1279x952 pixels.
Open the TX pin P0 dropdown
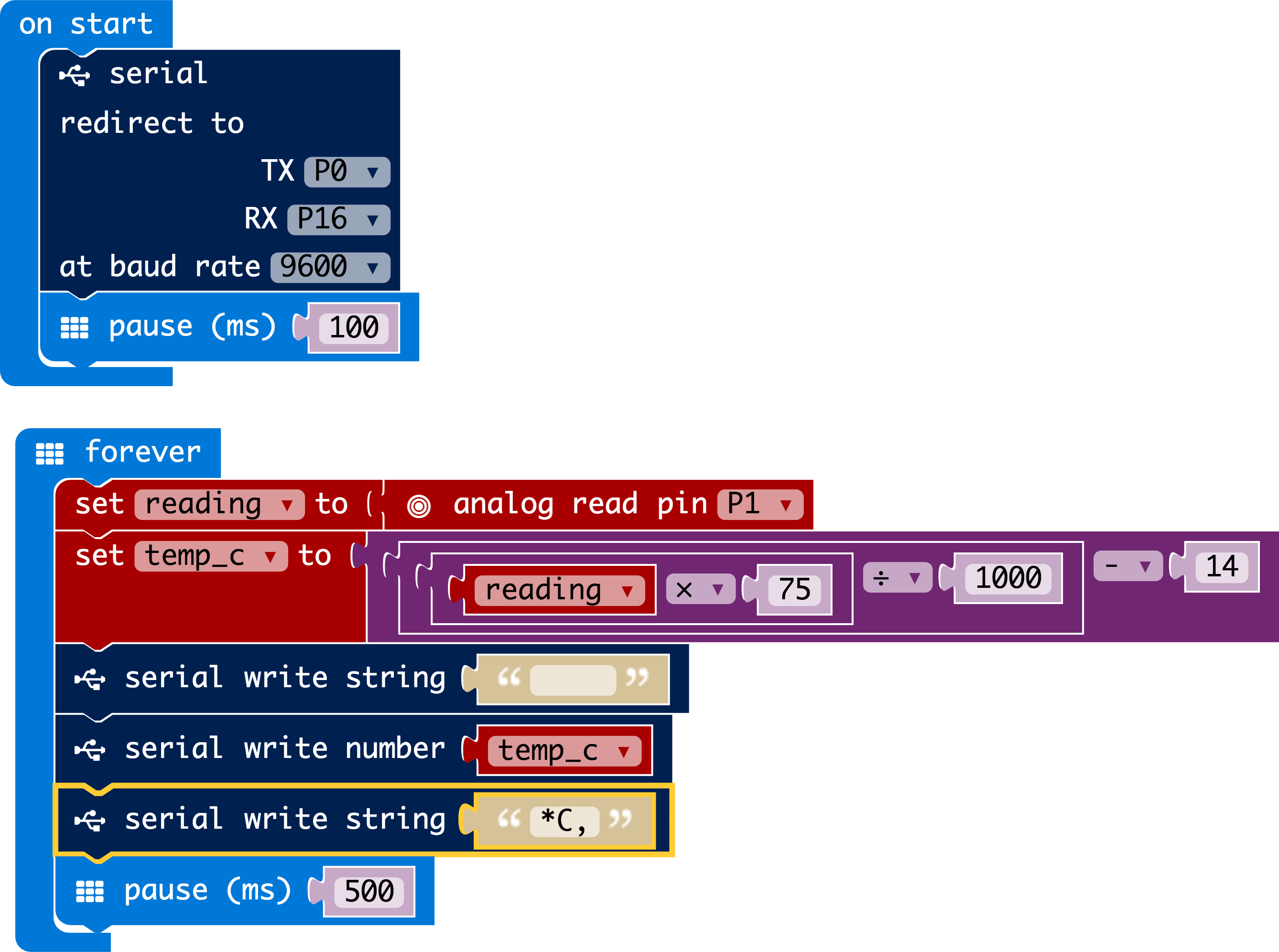pyautogui.click(x=347, y=172)
